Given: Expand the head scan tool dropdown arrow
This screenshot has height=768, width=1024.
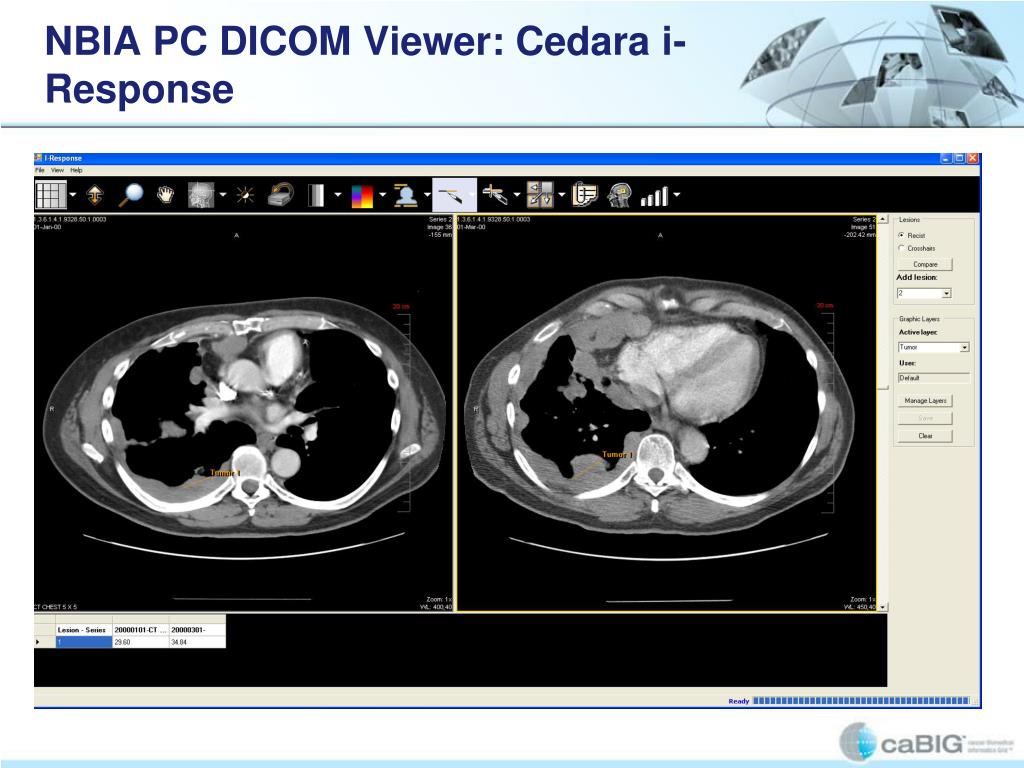Looking at the screenshot, I should [223, 195].
